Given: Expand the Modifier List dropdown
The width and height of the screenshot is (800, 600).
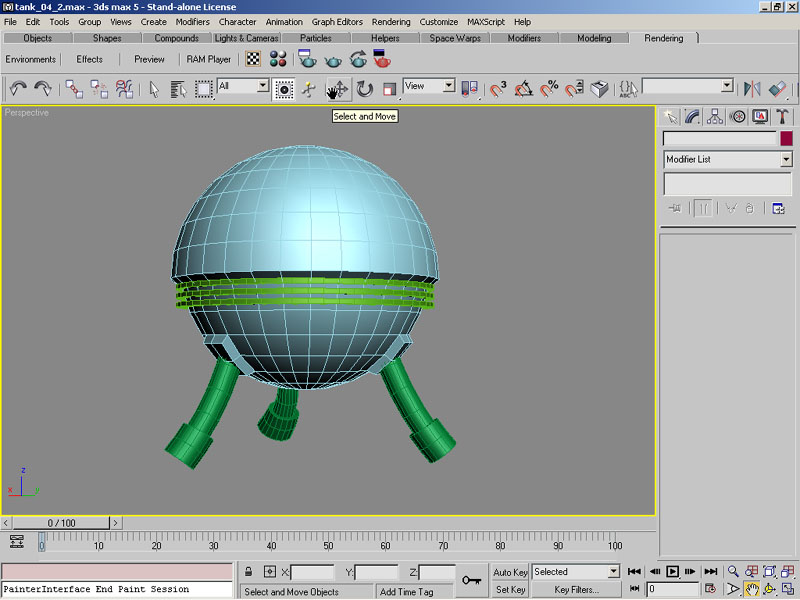Looking at the screenshot, I should [x=786, y=159].
